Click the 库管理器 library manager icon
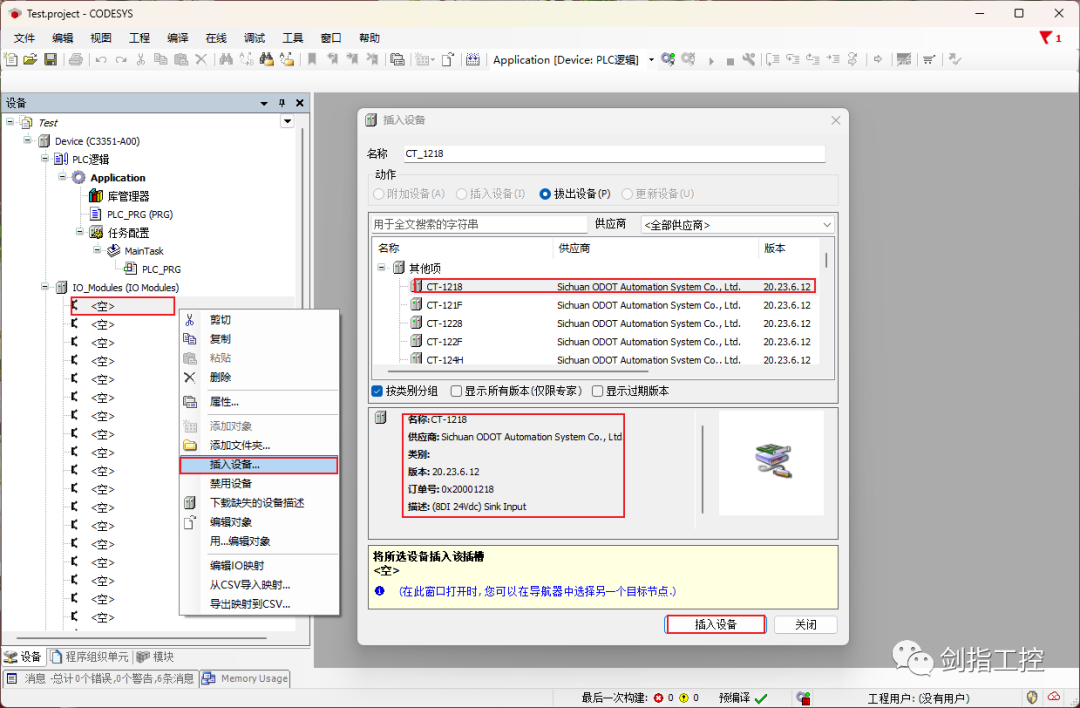Image resolution: width=1080 pixels, height=708 pixels. [96, 196]
